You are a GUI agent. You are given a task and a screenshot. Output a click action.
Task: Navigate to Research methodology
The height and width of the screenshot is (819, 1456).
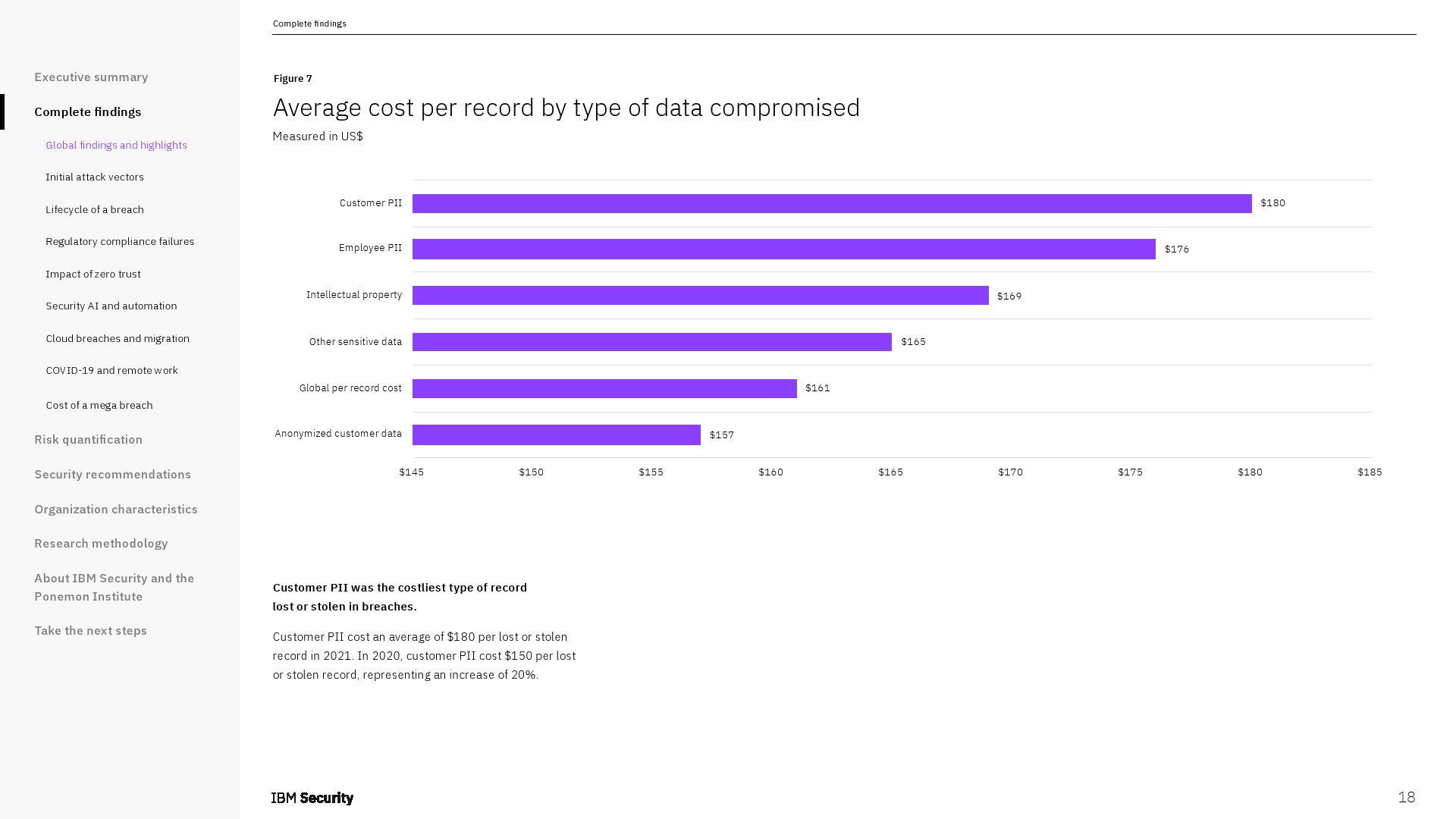point(101,544)
